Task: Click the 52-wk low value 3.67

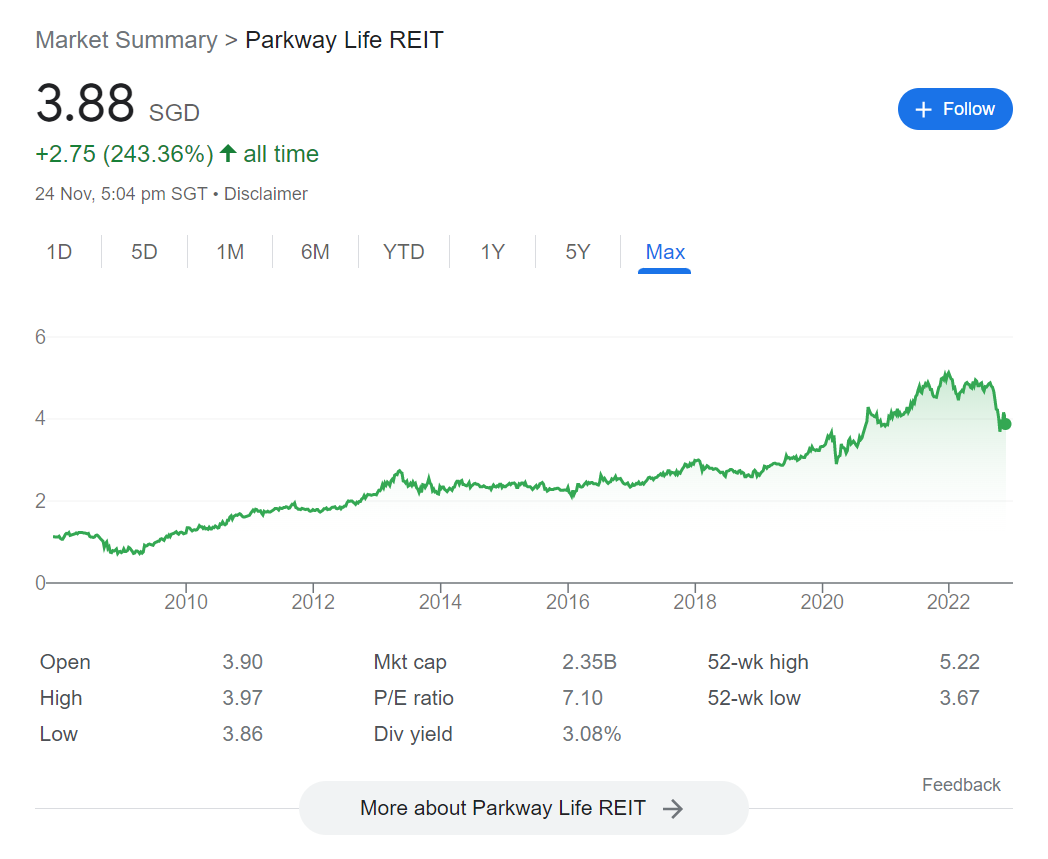Action: click(959, 698)
